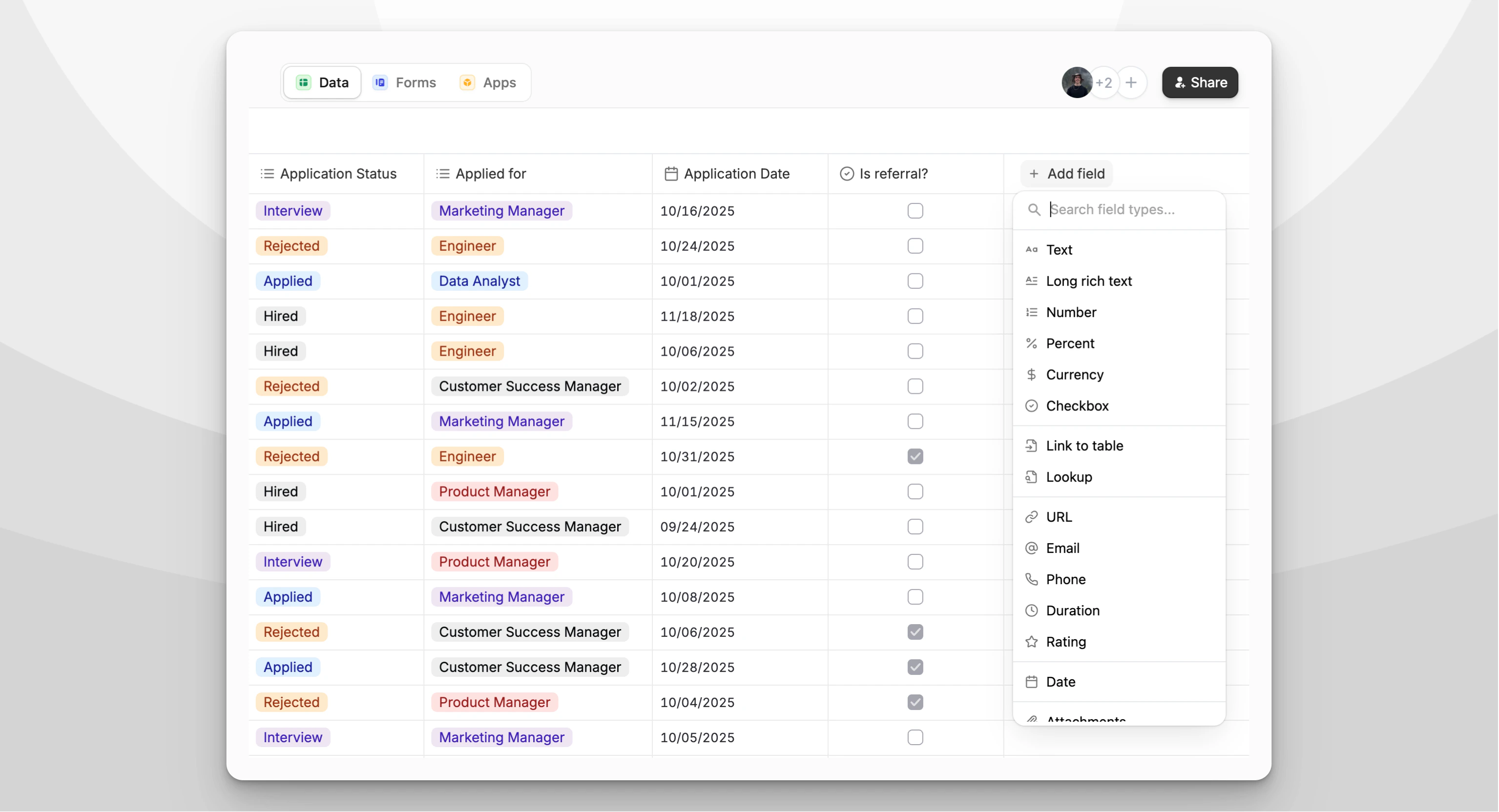Pick the Duration field type
Screen dimensions: 1499x812
point(1071,610)
